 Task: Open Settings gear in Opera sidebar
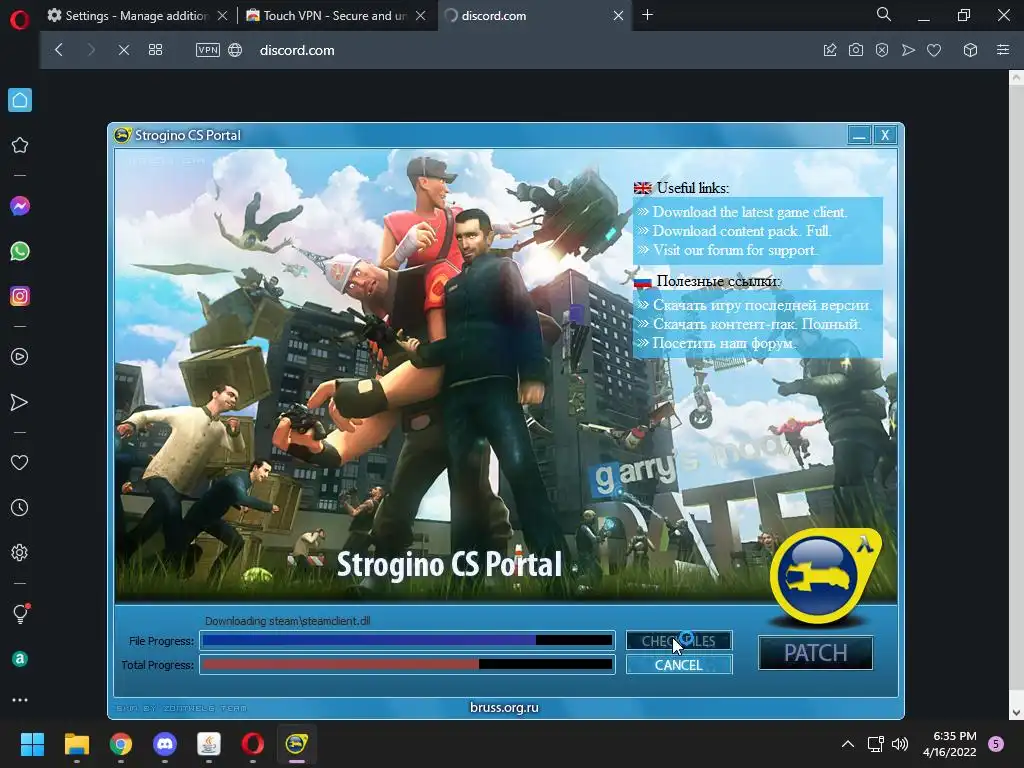(20, 552)
